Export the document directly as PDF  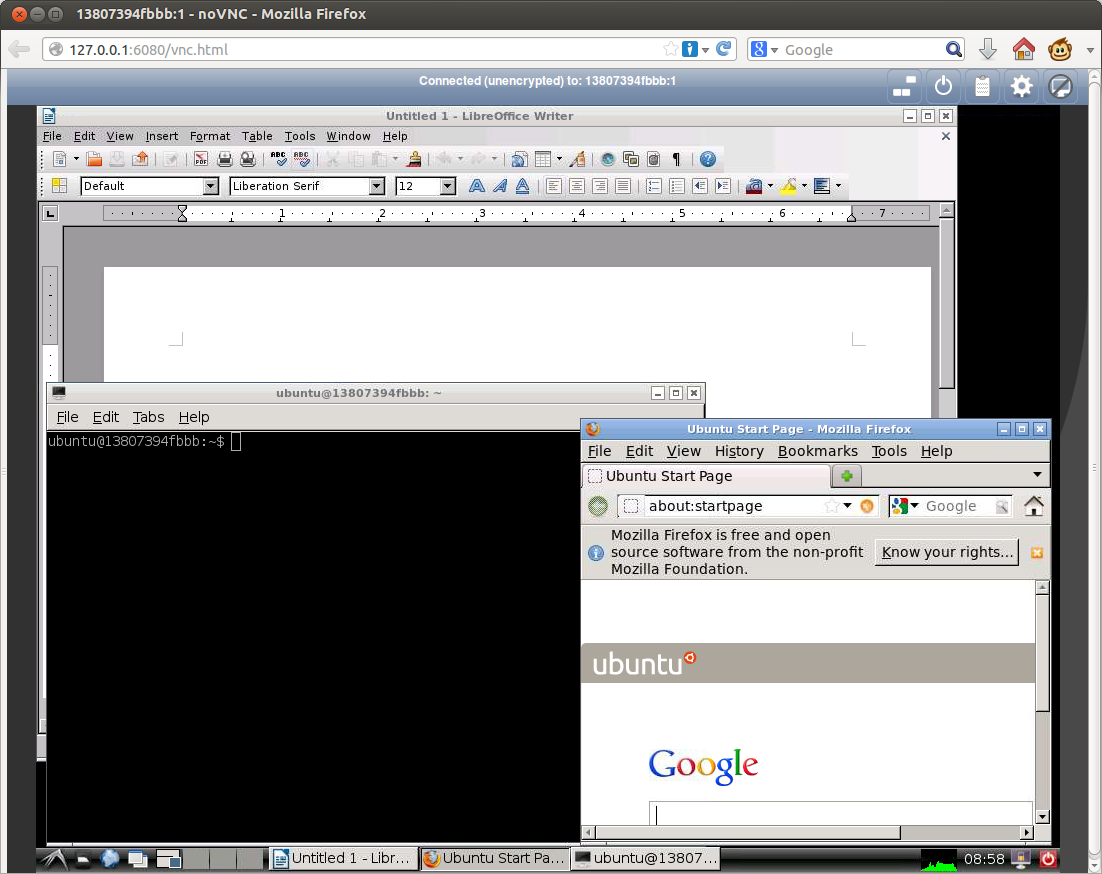tap(199, 159)
